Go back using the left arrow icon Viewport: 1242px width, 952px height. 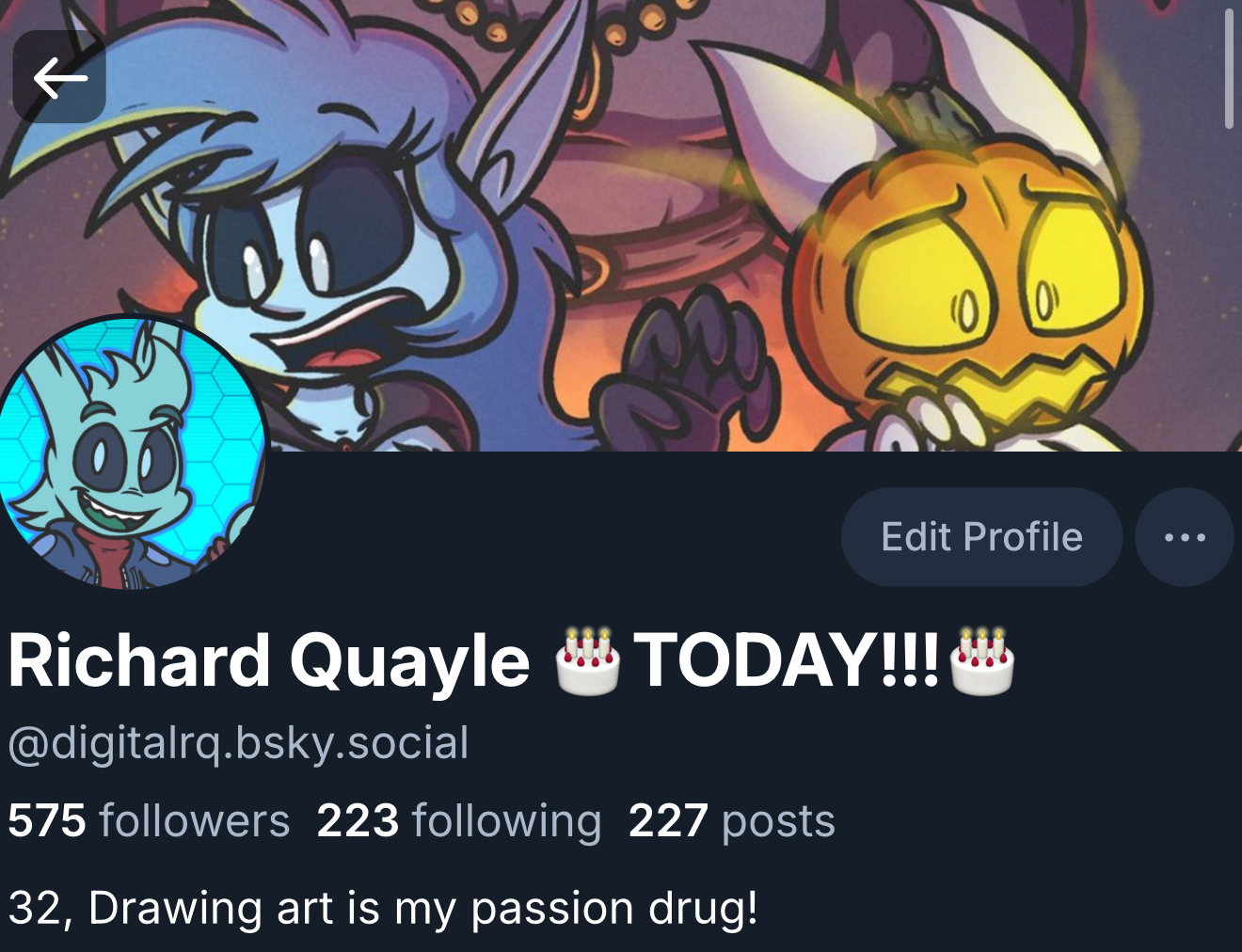pyautogui.click(x=59, y=77)
